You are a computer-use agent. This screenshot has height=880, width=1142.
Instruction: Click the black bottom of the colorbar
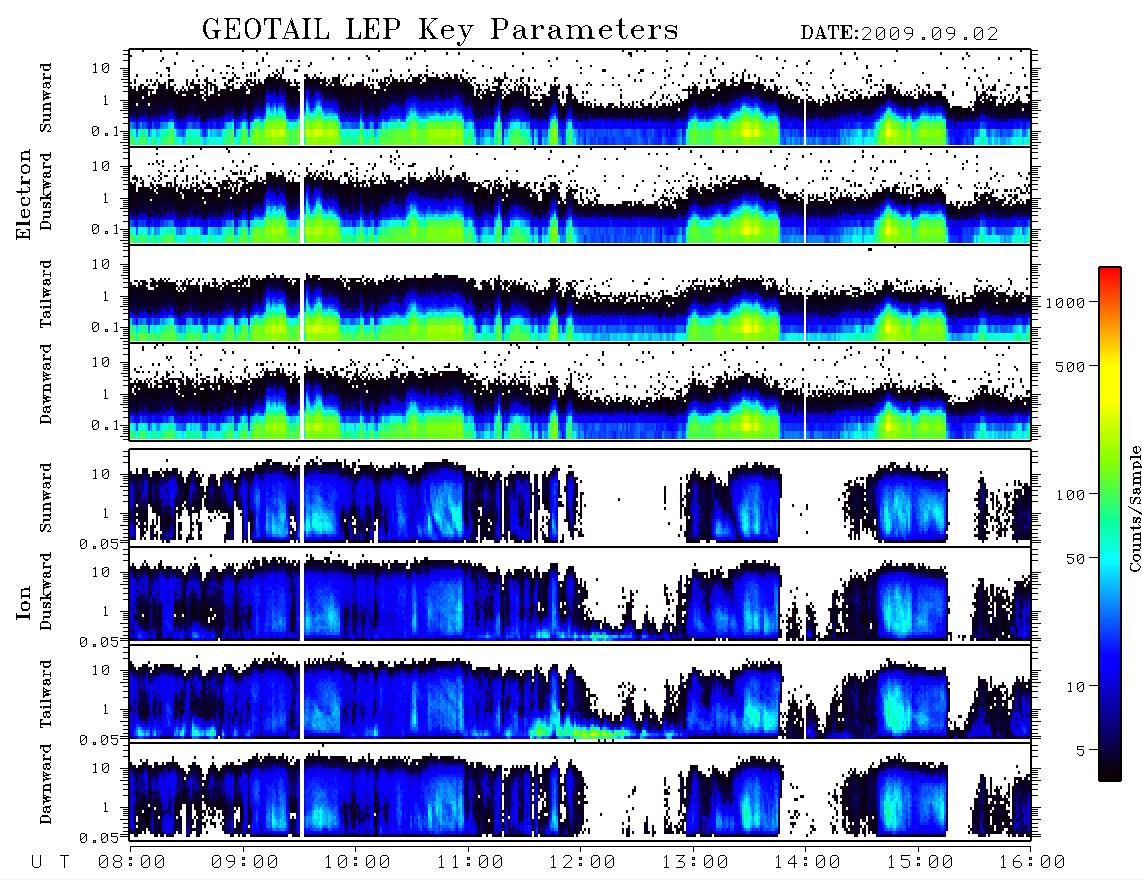(x=1110, y=771)
